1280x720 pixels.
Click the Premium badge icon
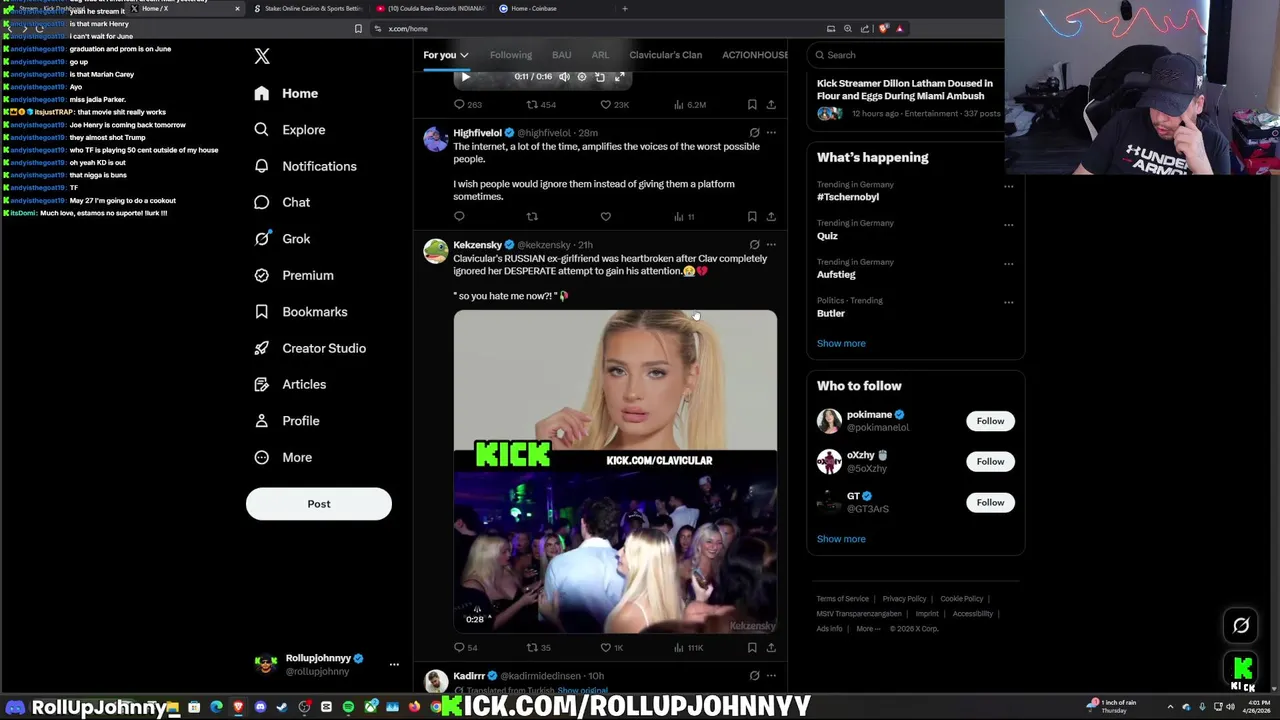click(262, 275)
